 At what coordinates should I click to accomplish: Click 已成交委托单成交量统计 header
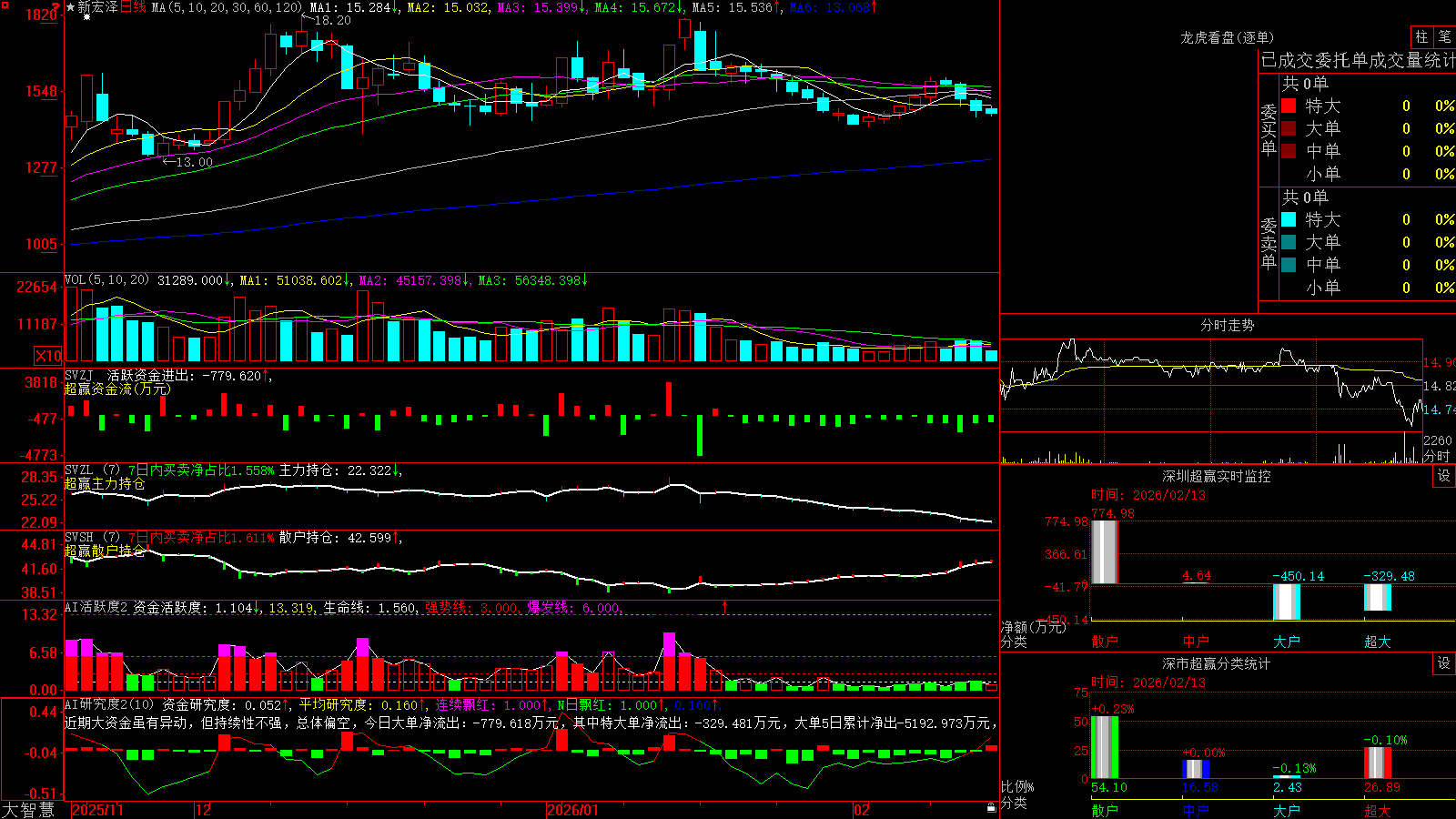pos(1358,60)
